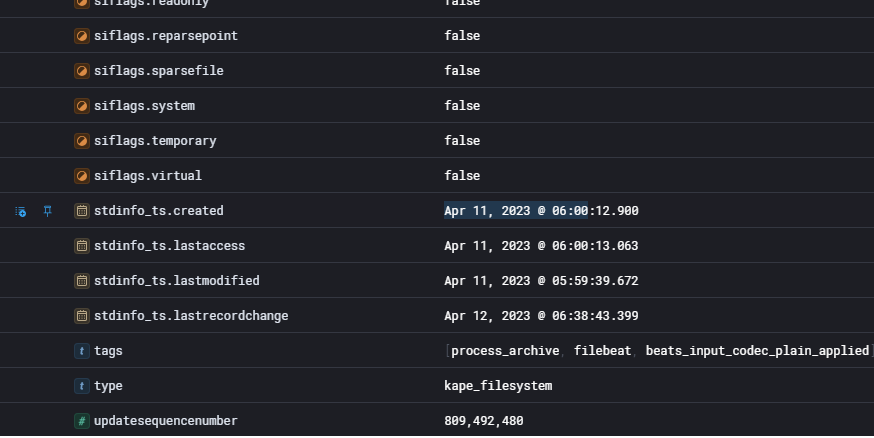This screenshot has height=438, width=874.
Task: Click the updatesequencenumber value 809,492,480
Action: [x=484, y=421]
